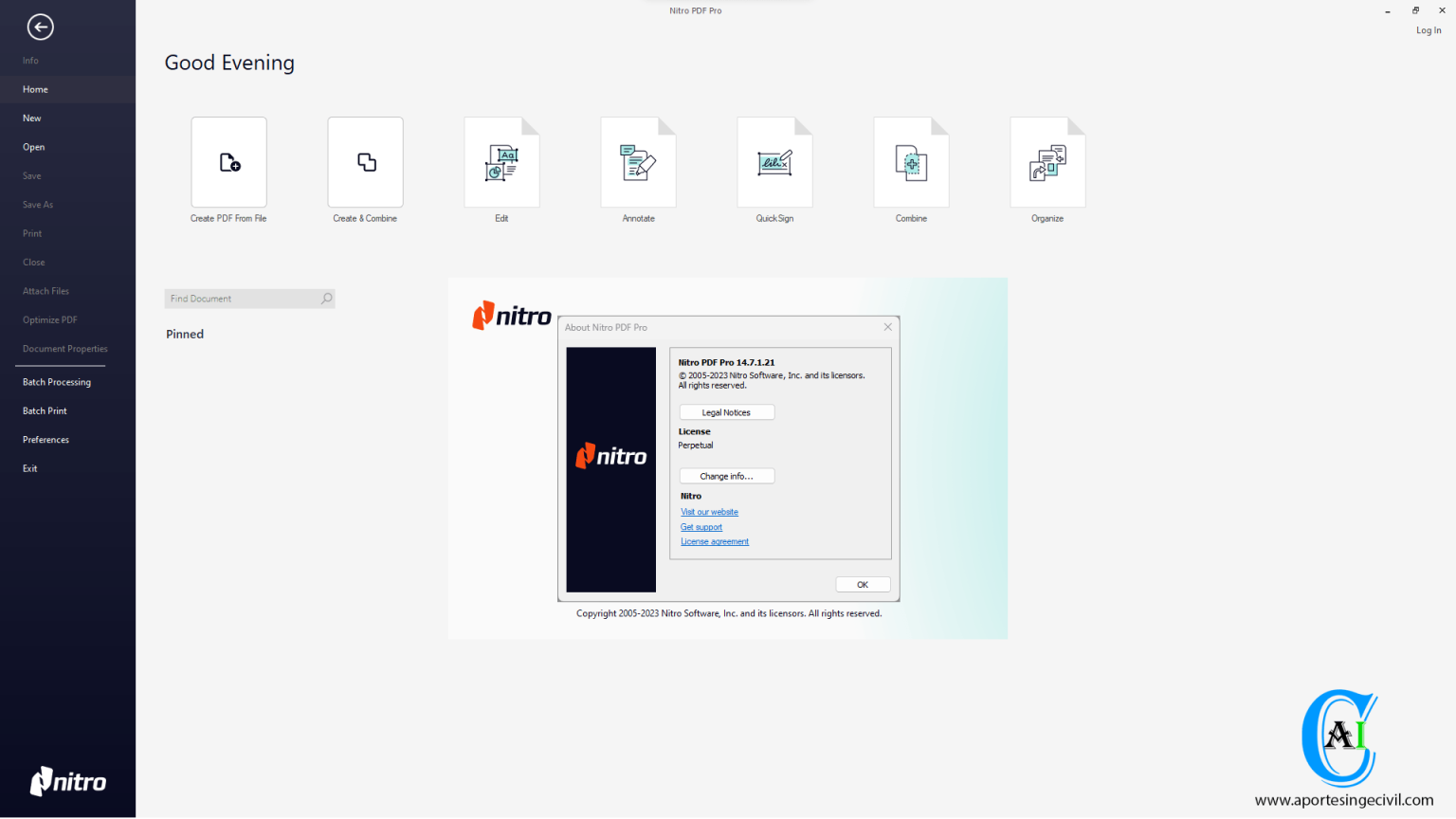The width and height of the screenshot is (1456, 819).
Task: Click the Legal Notices button
Action: pyautogui.click(x=726, y=411)
